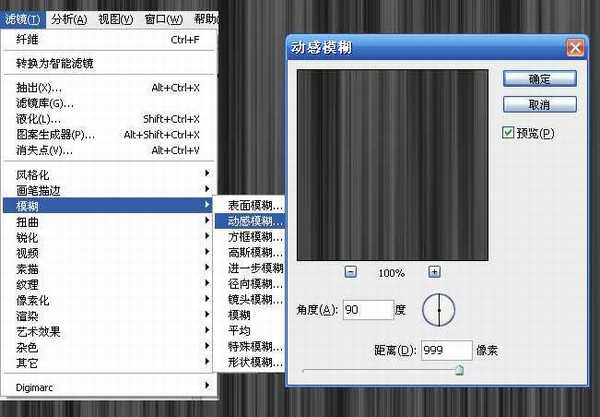
Task: Click the angle dial control
Action: point(438,311)
